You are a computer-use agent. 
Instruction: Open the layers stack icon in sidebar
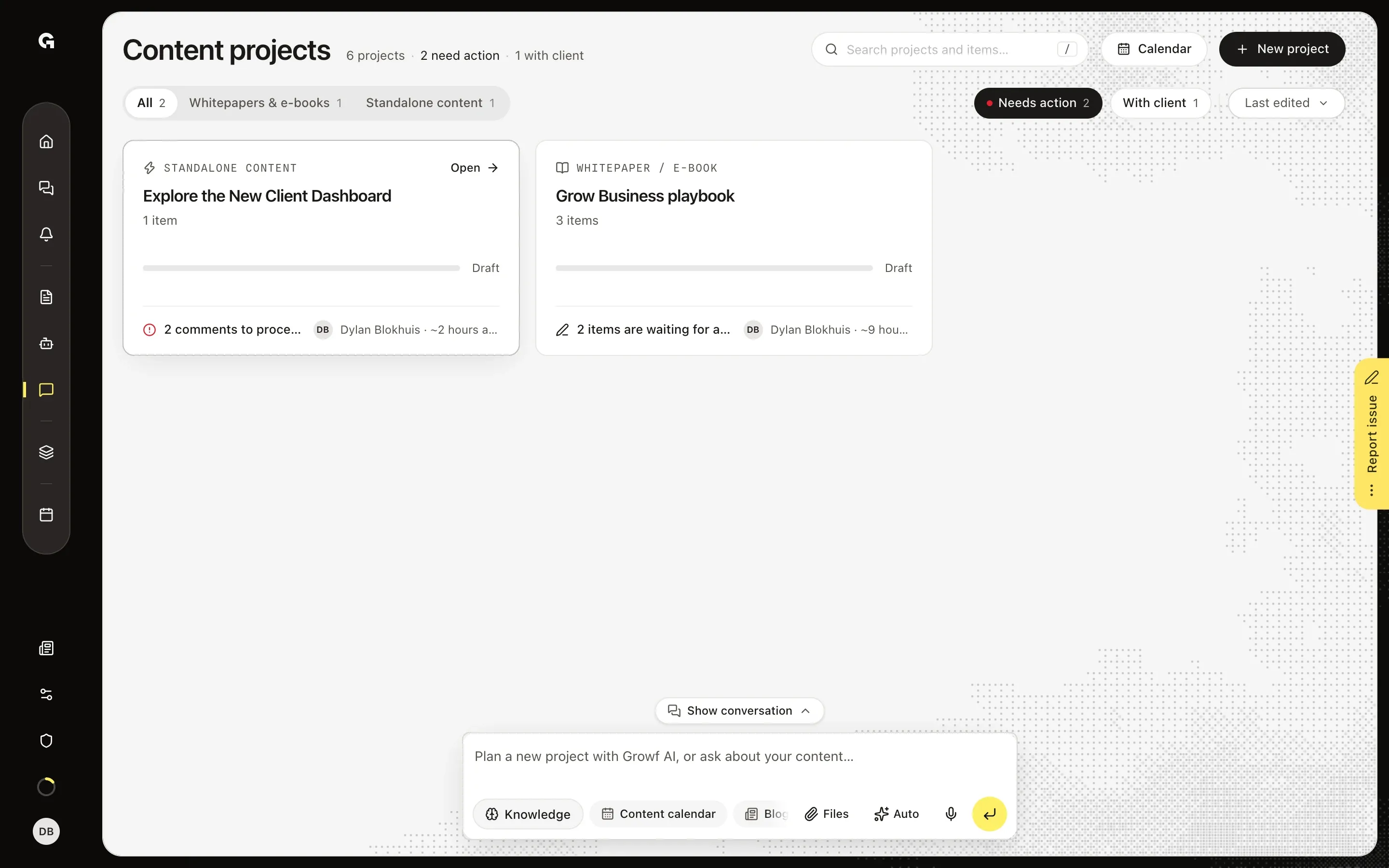[46, 452]
